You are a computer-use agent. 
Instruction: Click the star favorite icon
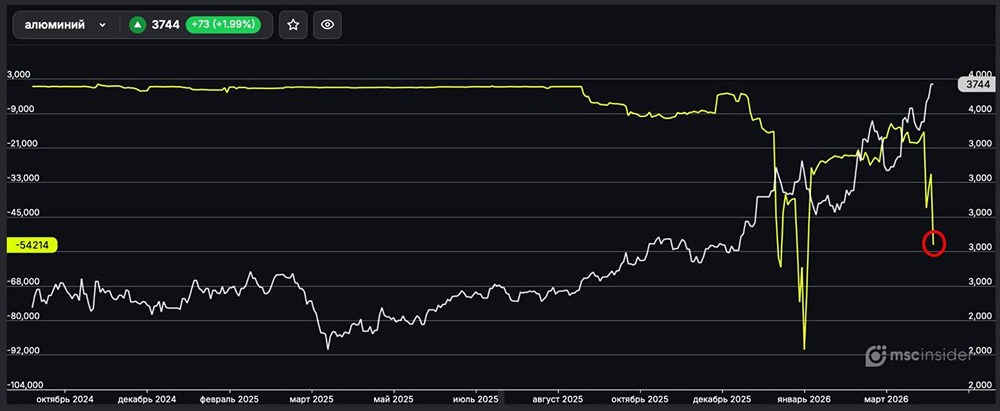tap(292, 25)
